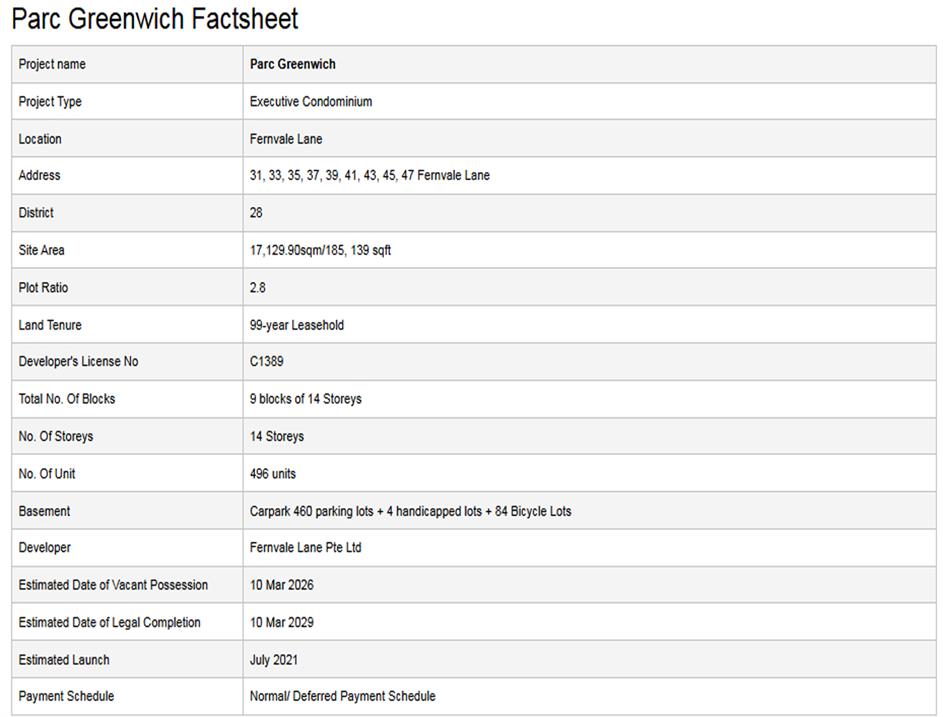Viewport: 943px width, 717px height.
Task: Click the Parc Greenwich Factsheet heading
Action: click(155, 19)
